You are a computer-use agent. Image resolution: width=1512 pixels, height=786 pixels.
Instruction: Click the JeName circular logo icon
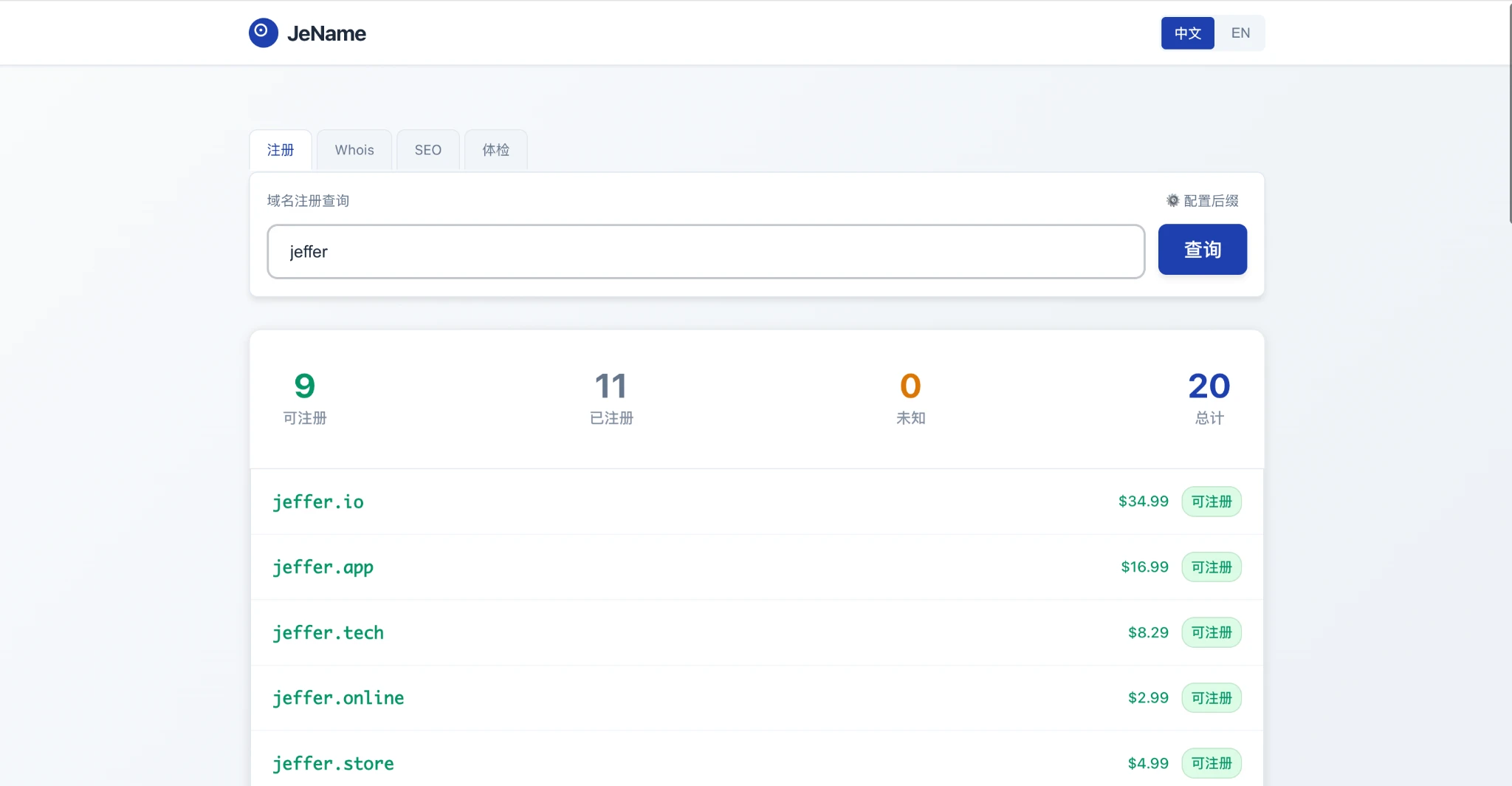(x=264, y=33)
